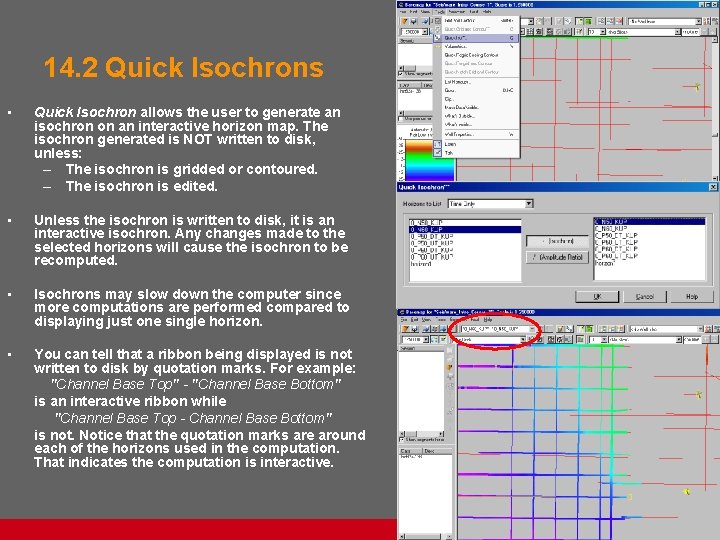
Task: Select the highlighted horizon in right list
Action: click(649, 222)
